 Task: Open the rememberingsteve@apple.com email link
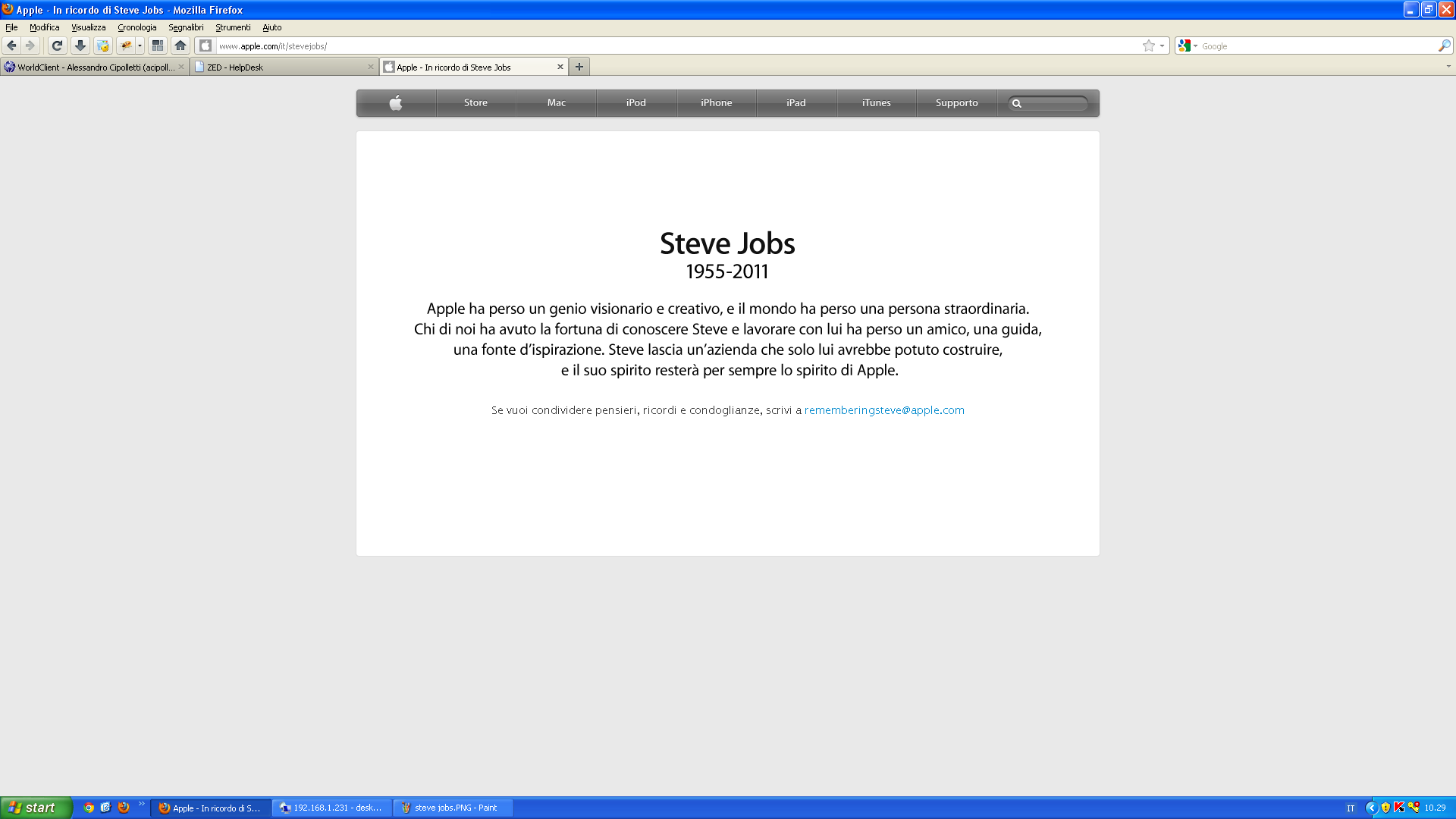(x=884, y=410)
